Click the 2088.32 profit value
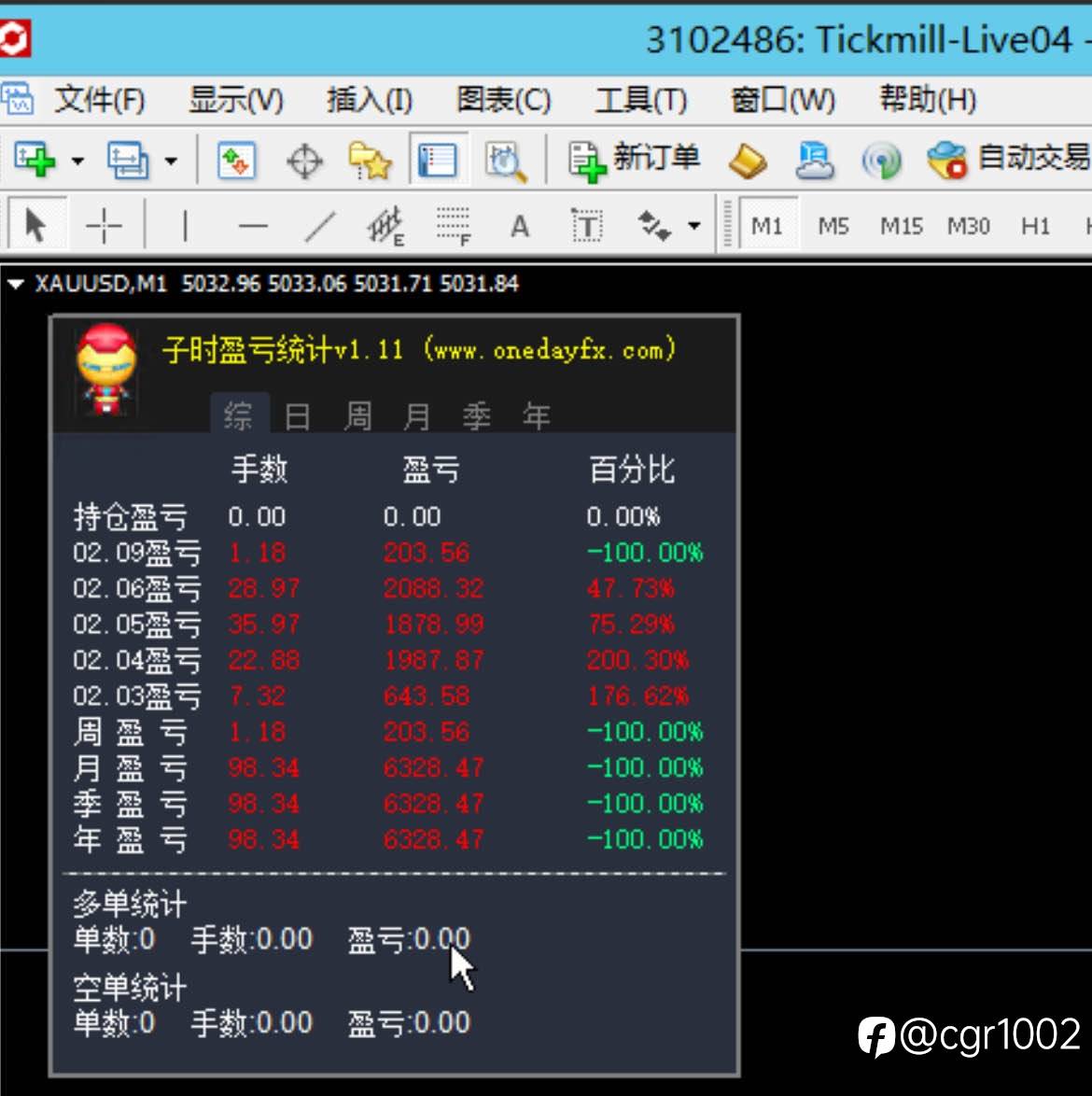The width and height of the screenshot is (1092, 1096). coord(433,588)
